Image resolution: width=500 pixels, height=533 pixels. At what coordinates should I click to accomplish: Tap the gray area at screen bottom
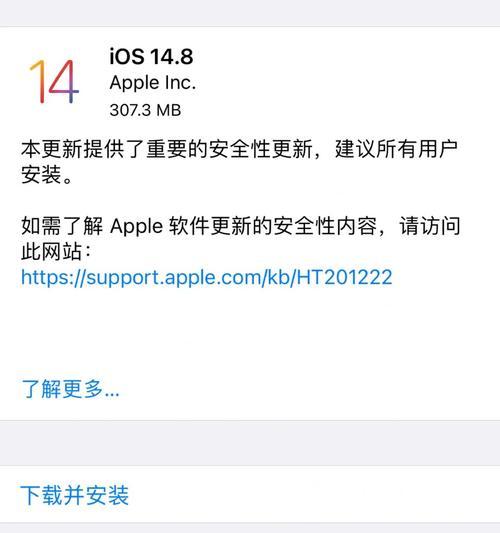[250, 528]
